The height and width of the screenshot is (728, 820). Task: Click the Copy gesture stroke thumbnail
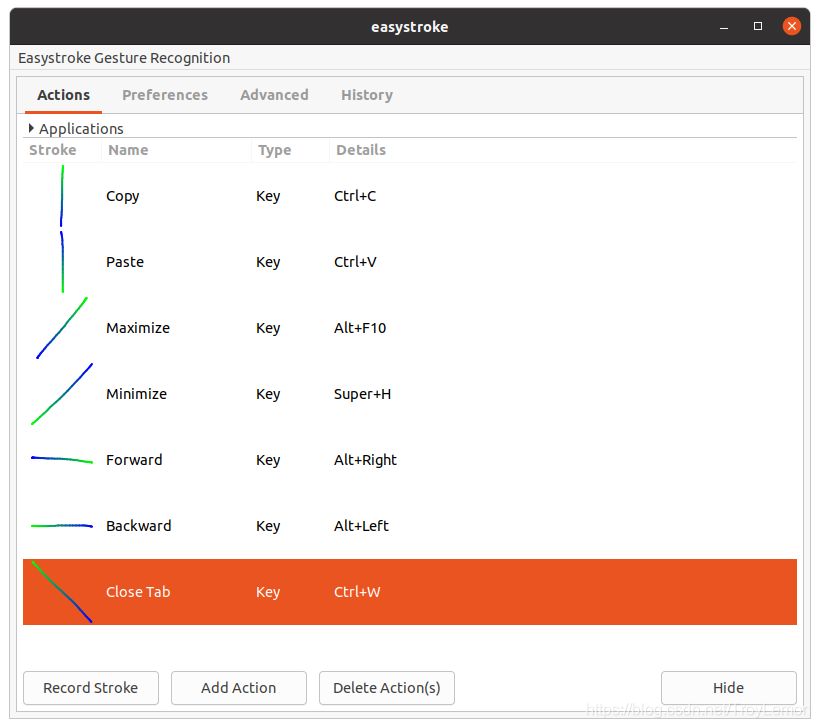point(62,196)
